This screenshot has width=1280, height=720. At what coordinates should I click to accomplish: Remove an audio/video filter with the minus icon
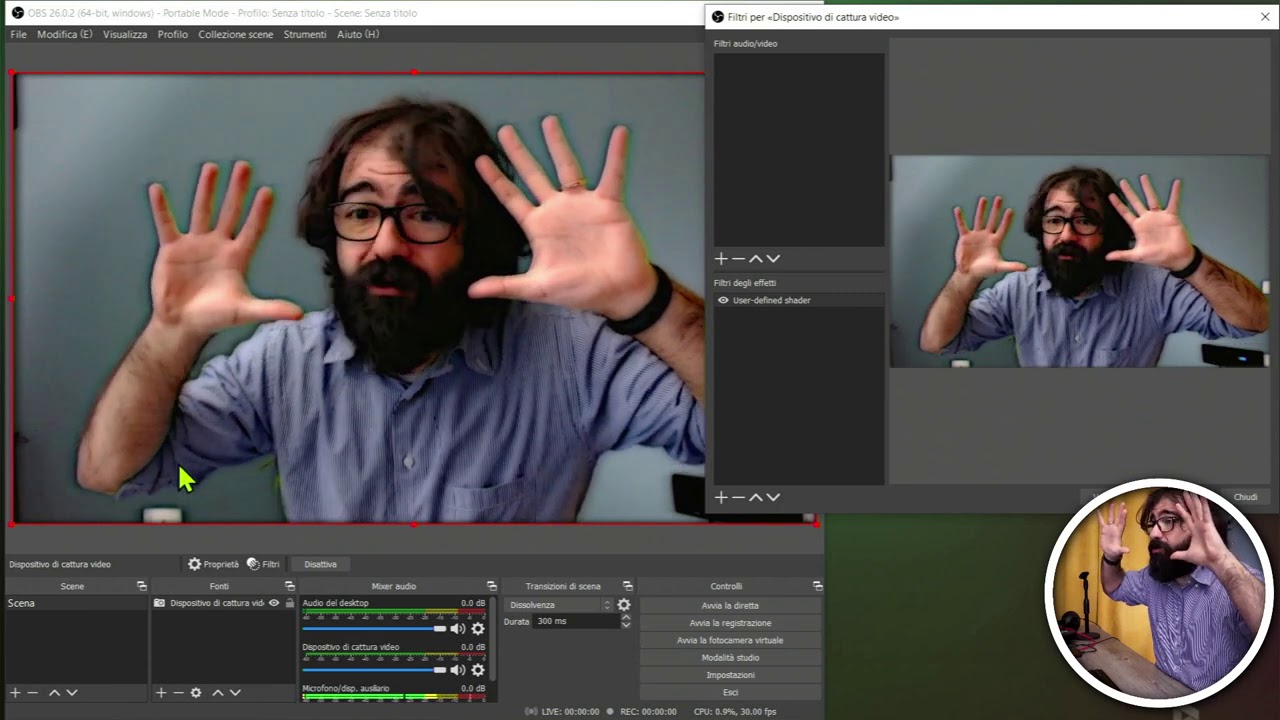pyautogui.click(x=738, y=258)
